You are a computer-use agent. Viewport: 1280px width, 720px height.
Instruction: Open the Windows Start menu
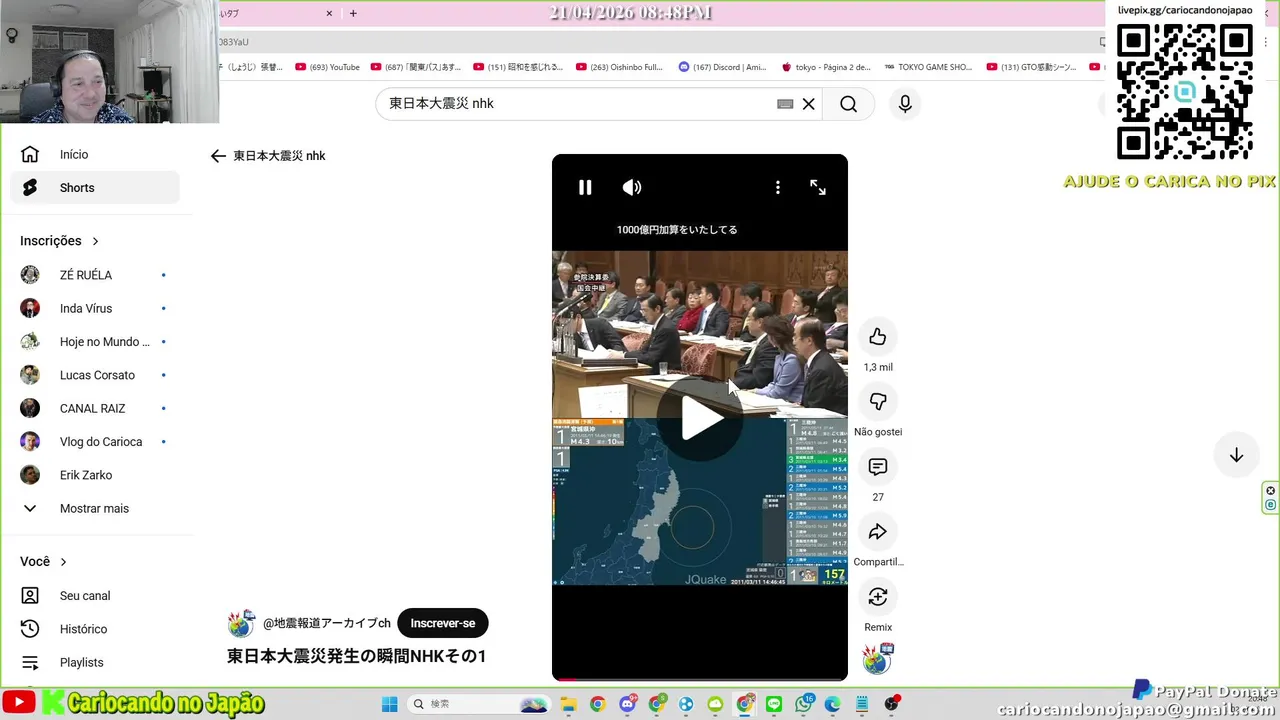pyautogui.click(x=390, y=704)
